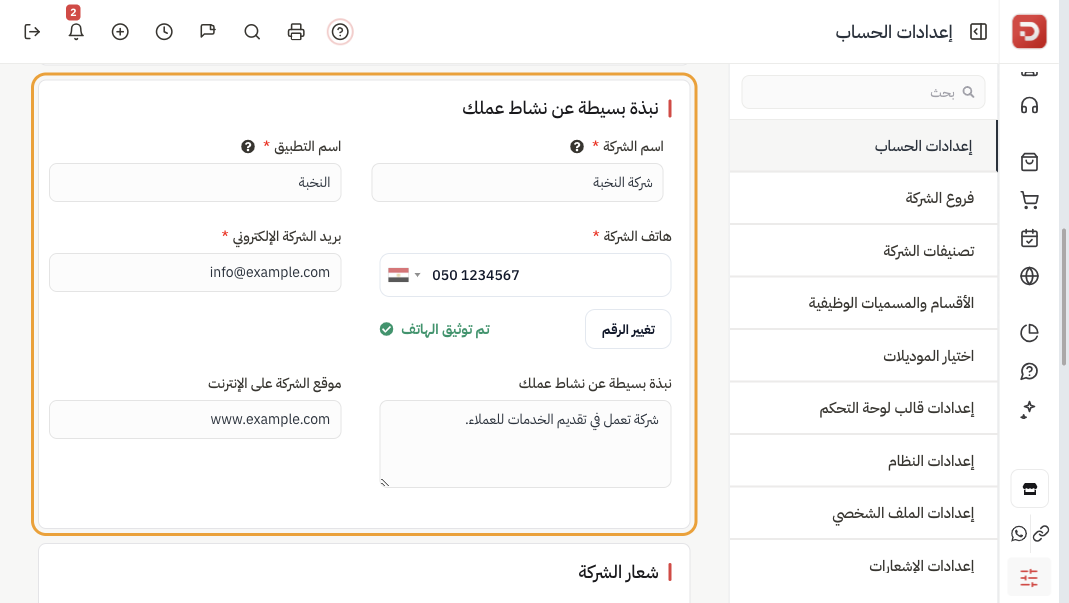Click the اسم التطبيق input field
The height and width of the screenshot is (603, 1069).
[195, 183]
